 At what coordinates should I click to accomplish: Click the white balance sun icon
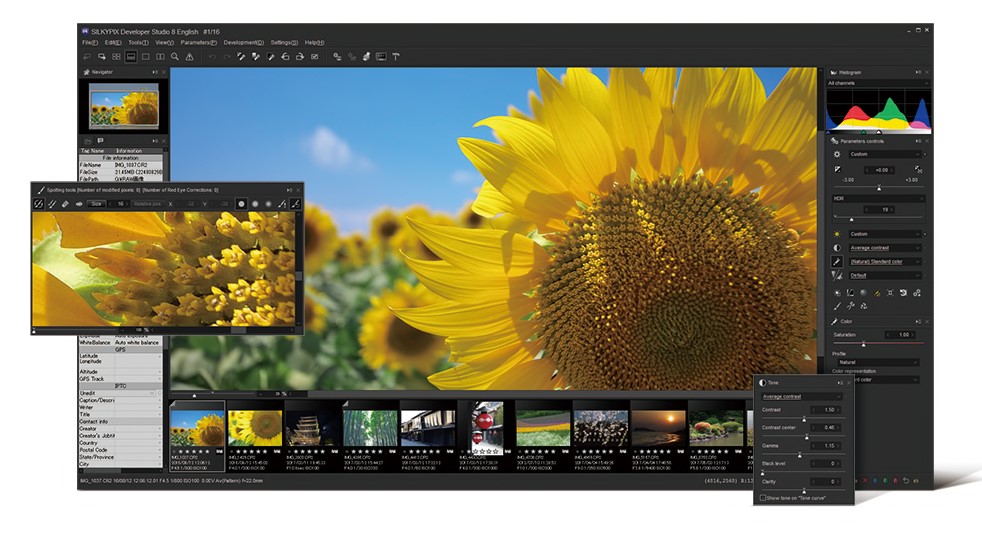coord(837,234)
